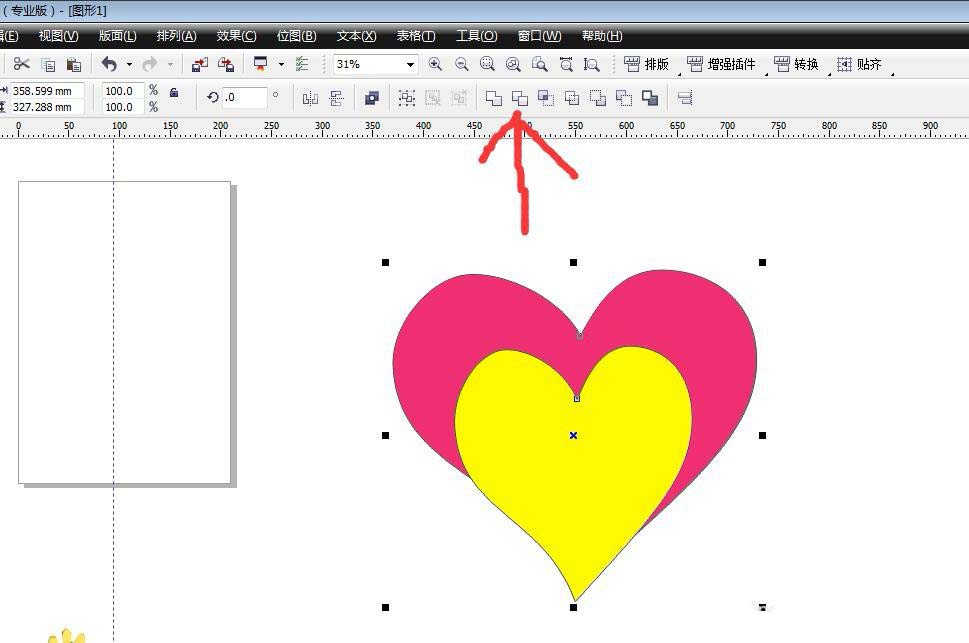Image resolution: width=969 pixels, height=643 pixels.
Task: Click the Export icon
Action: [226, 64]
